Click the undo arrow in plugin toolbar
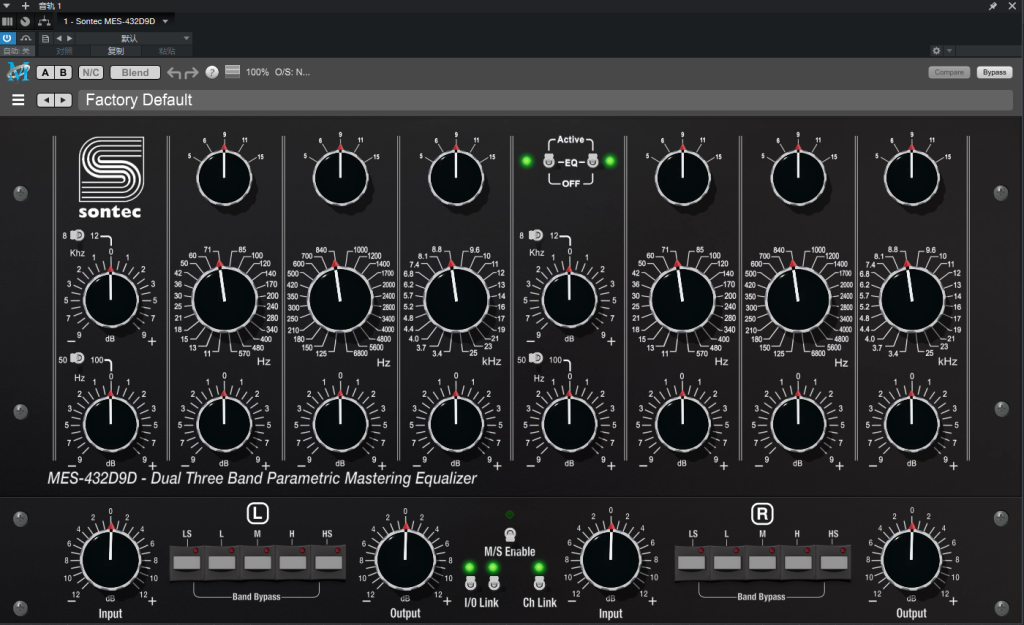This screenshot has width=1024, height=625. [x=174, y=72]
